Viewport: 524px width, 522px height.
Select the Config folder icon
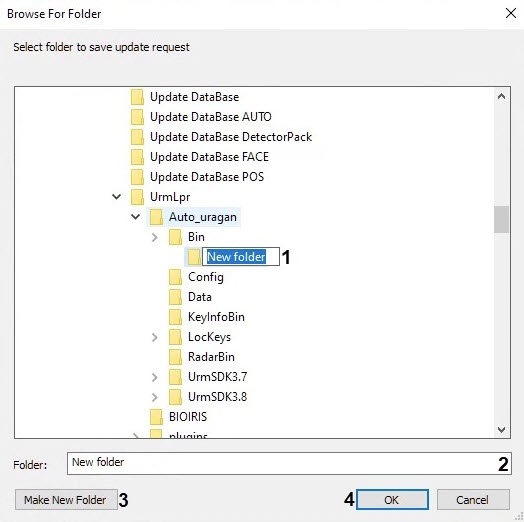175,277
